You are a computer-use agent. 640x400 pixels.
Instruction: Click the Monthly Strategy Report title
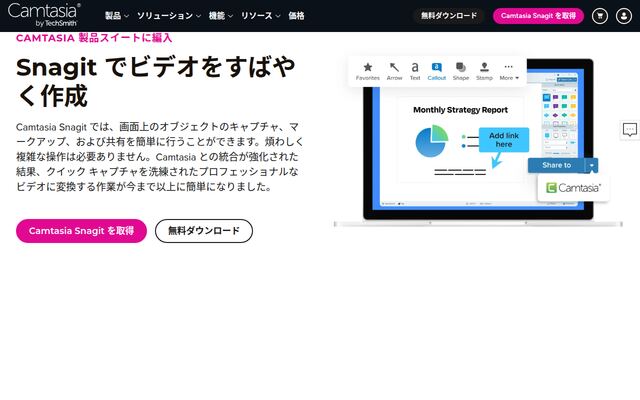[x=460, y=110]
